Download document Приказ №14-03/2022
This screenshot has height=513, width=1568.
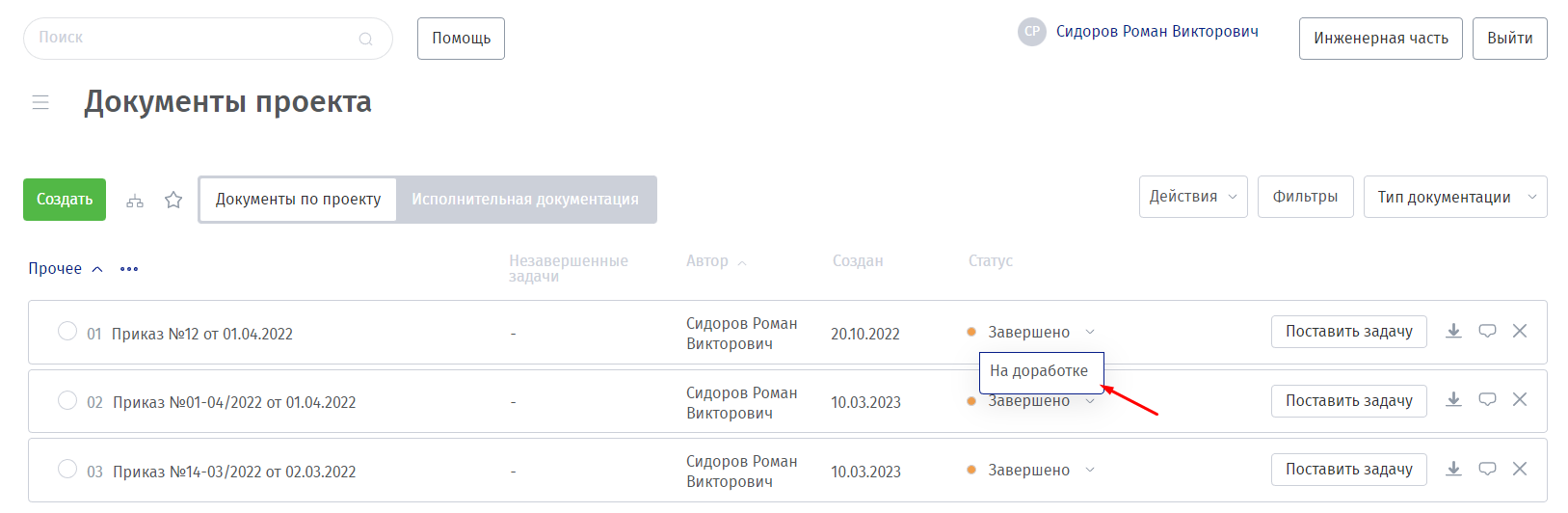point(1453,469)
